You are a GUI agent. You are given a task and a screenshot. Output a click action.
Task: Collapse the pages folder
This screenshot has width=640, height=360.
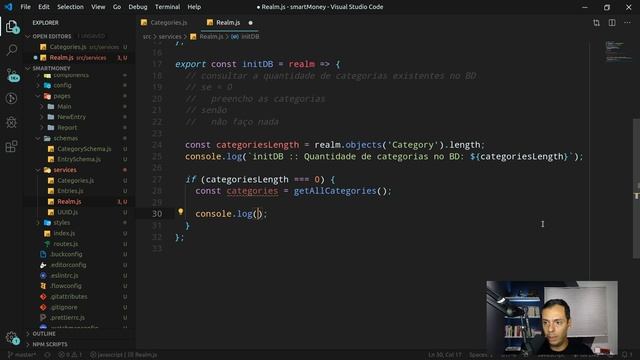click(x=62, y=96)
